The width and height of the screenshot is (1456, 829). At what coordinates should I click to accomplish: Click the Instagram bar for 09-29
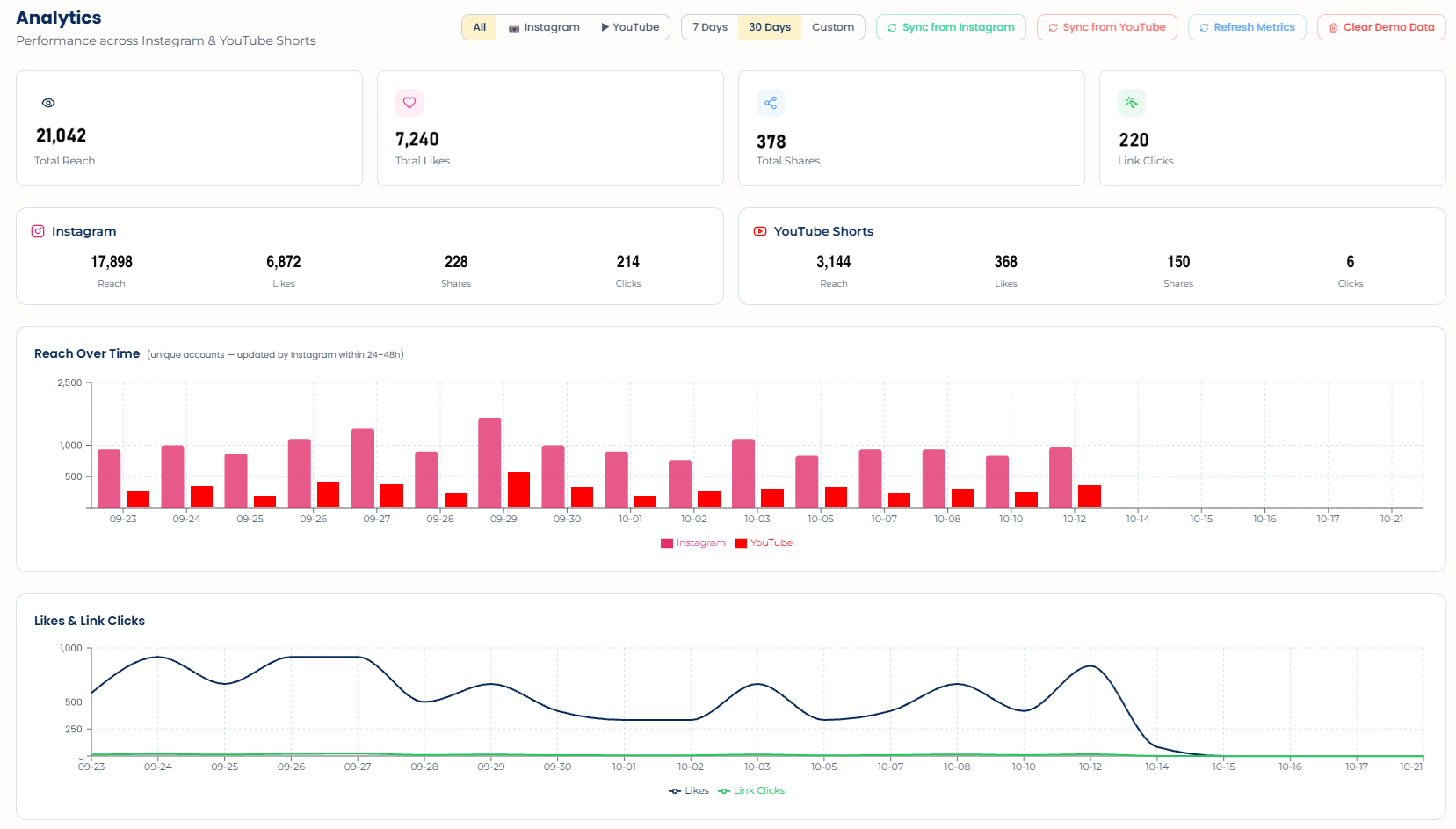(x=489, y=463)
